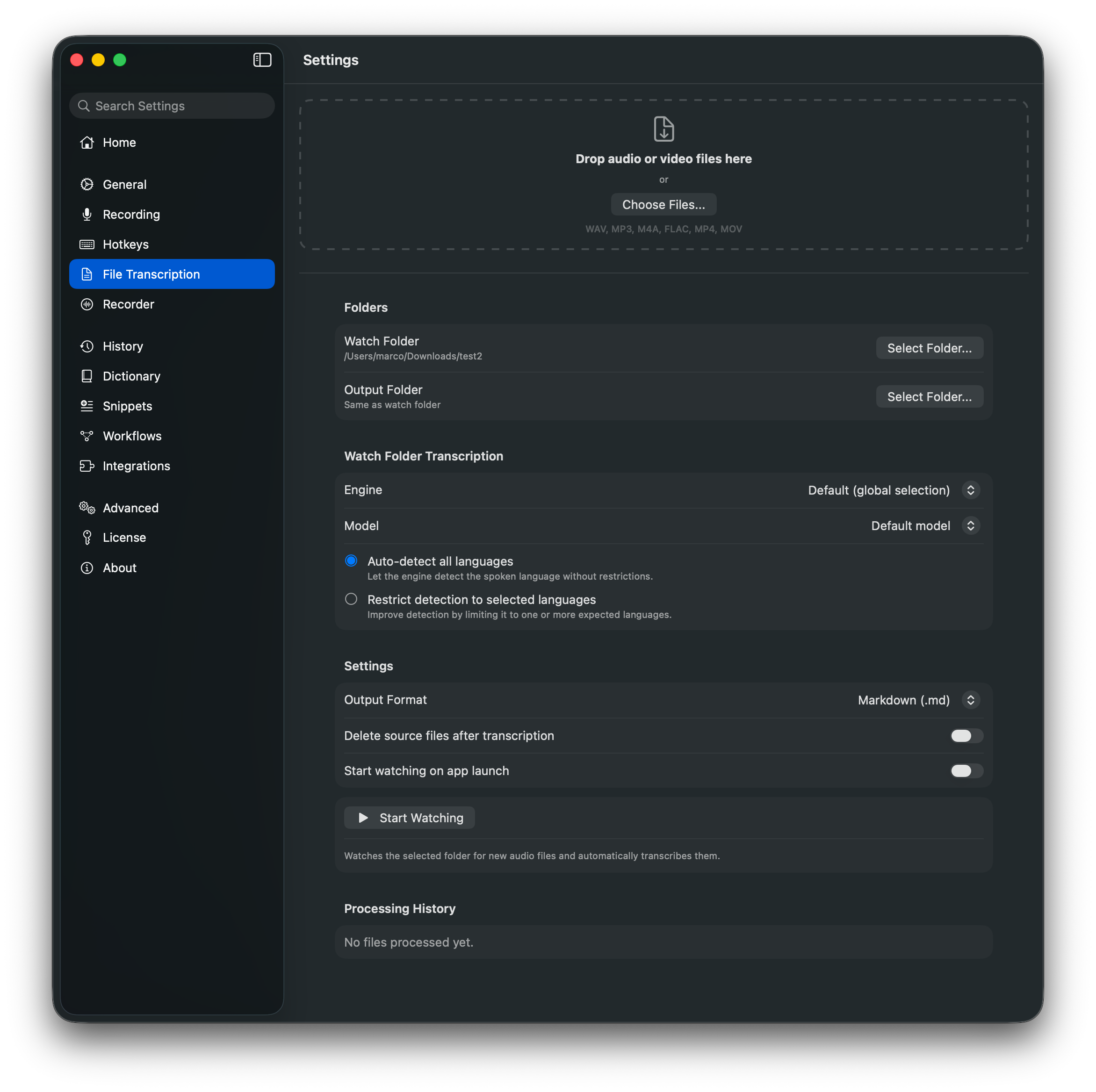The image size is (1096, 1092).
Task: Click 'Same as watch folder' text
Action: pos(393,405)
